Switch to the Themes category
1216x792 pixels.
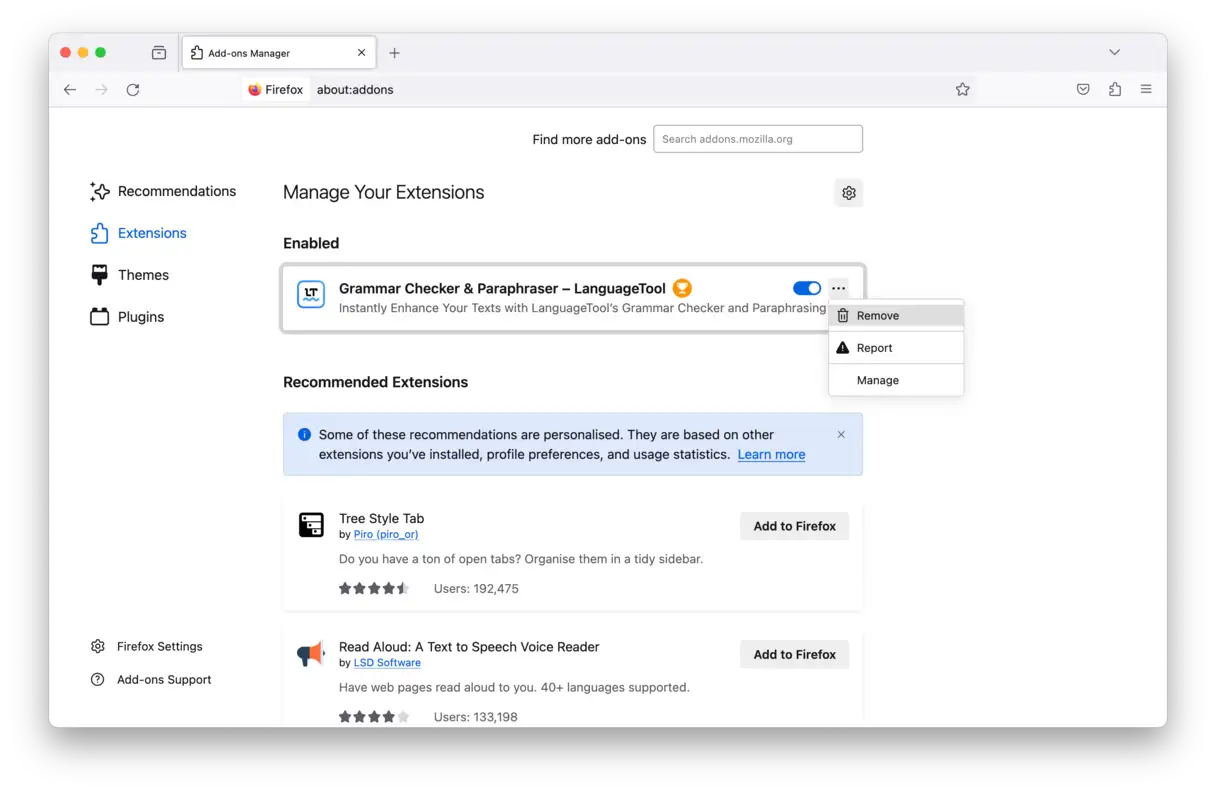(x=143, y=275)
